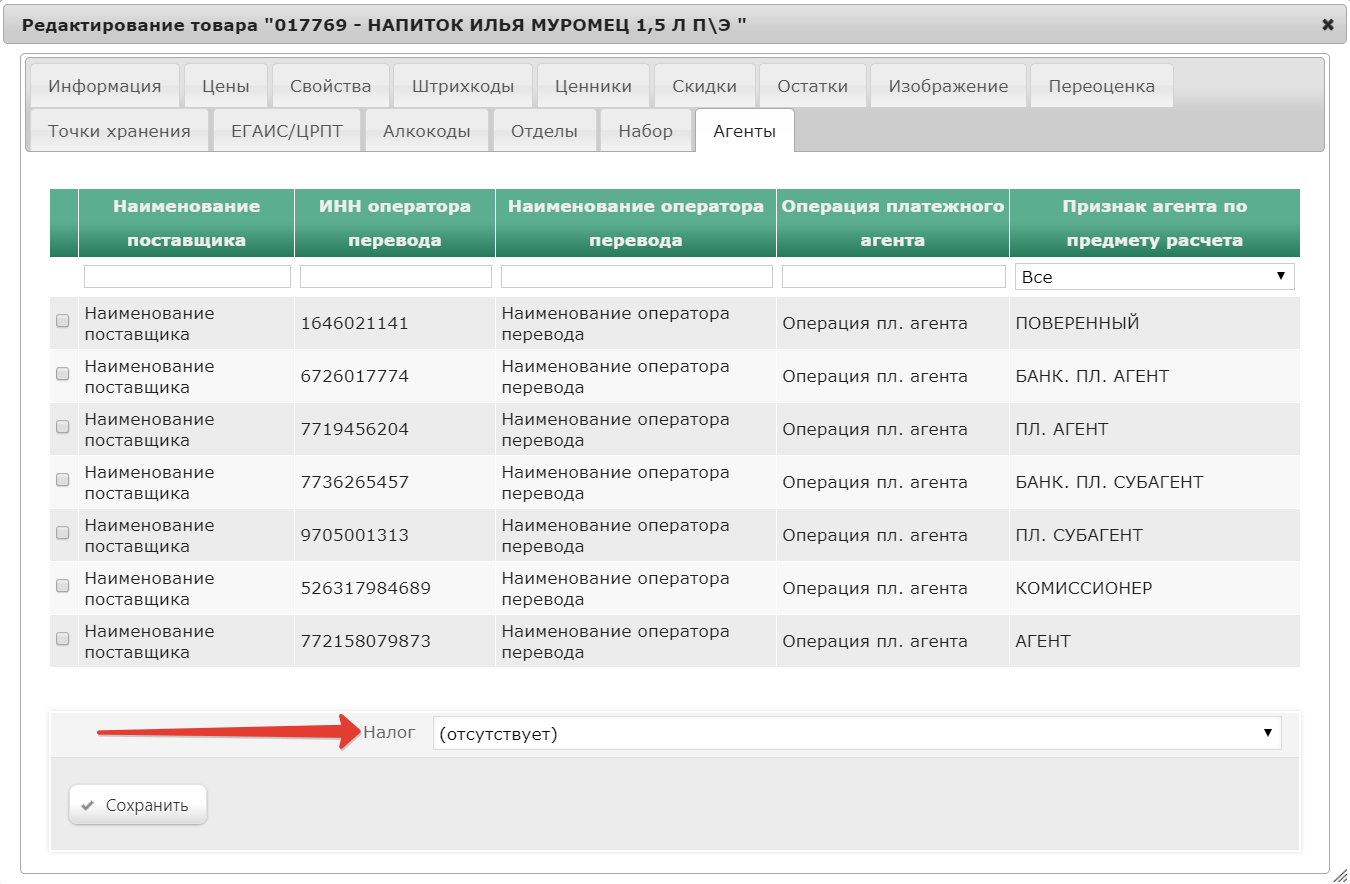The image size is (1350, 884).
Task: Open the Изображение tab
Action: click(x=949, y=86)
